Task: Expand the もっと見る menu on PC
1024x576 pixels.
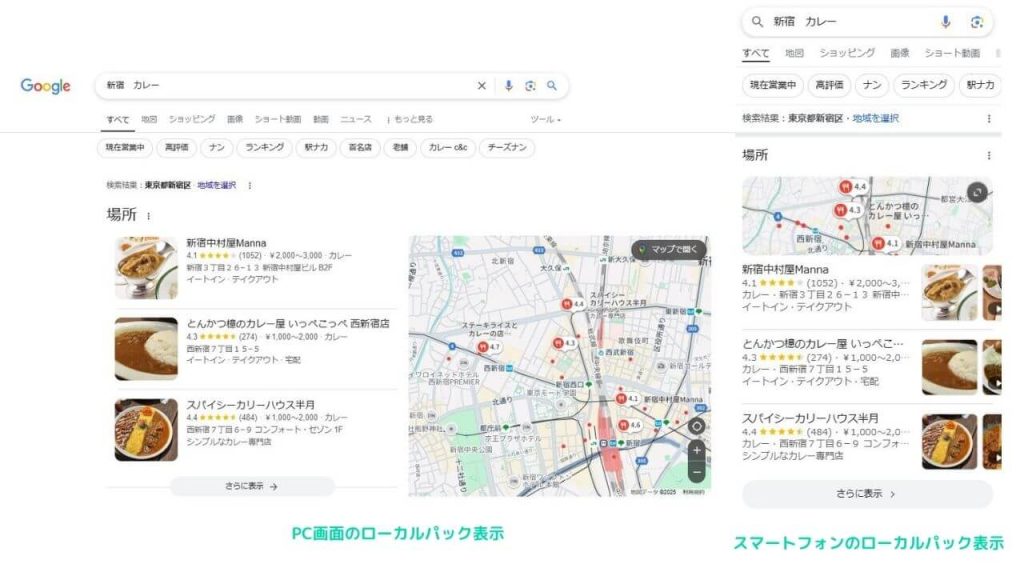Action: point(409,120)
